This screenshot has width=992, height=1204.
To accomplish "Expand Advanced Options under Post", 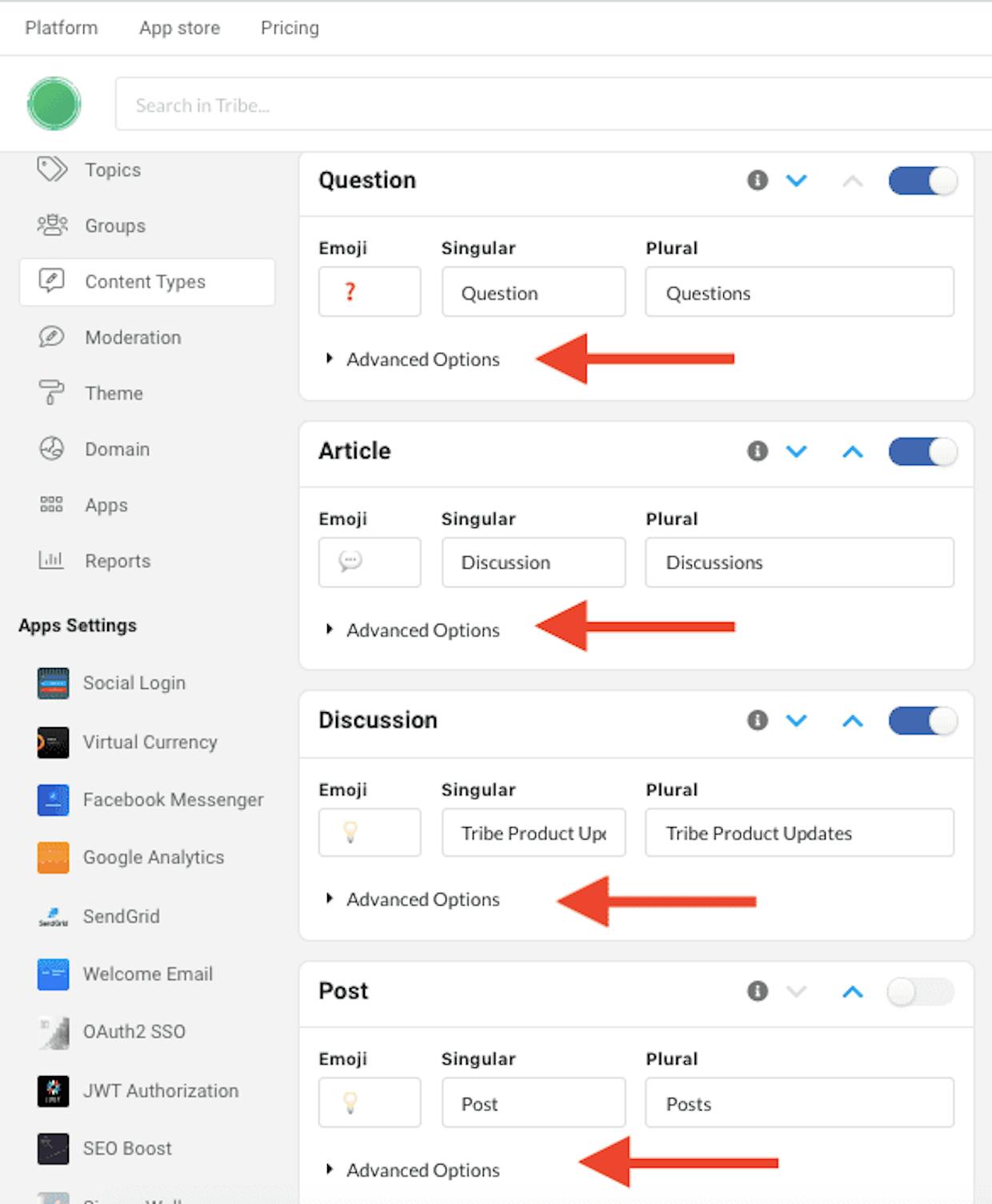I will click(413, 1170).
